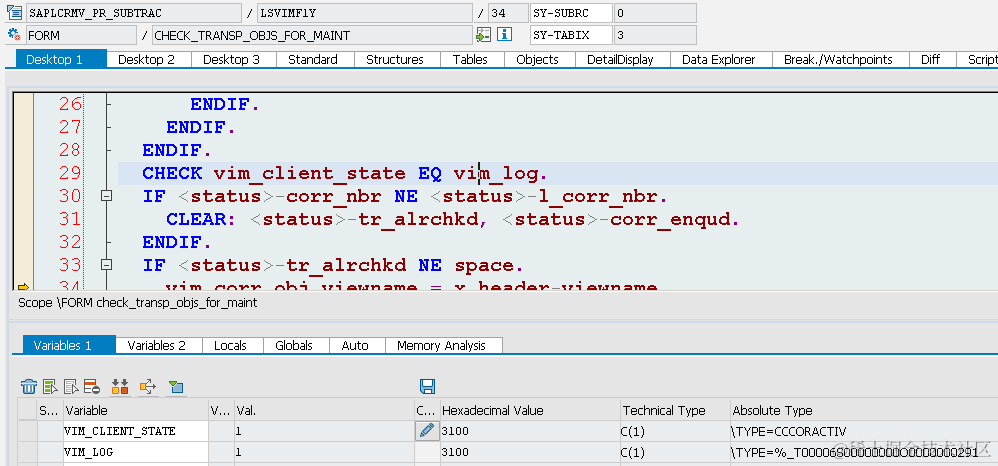Click the Hexadecimal Value column header
Image resolution: width=998 pixels, height=466 pixels.
pos(530,411)
